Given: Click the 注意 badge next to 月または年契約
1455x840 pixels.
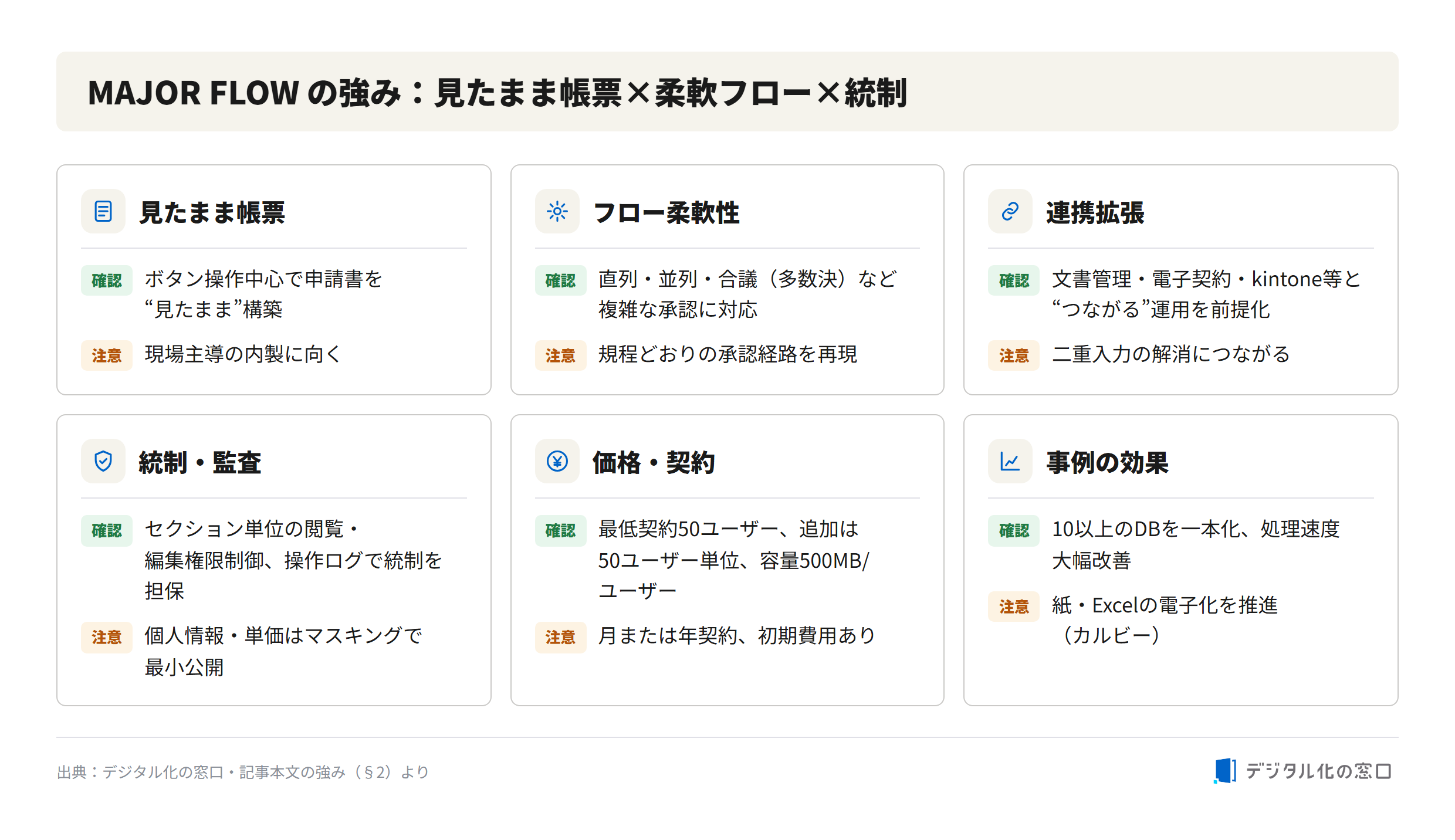Looking at the screenshot, I should tap(560, 637).
